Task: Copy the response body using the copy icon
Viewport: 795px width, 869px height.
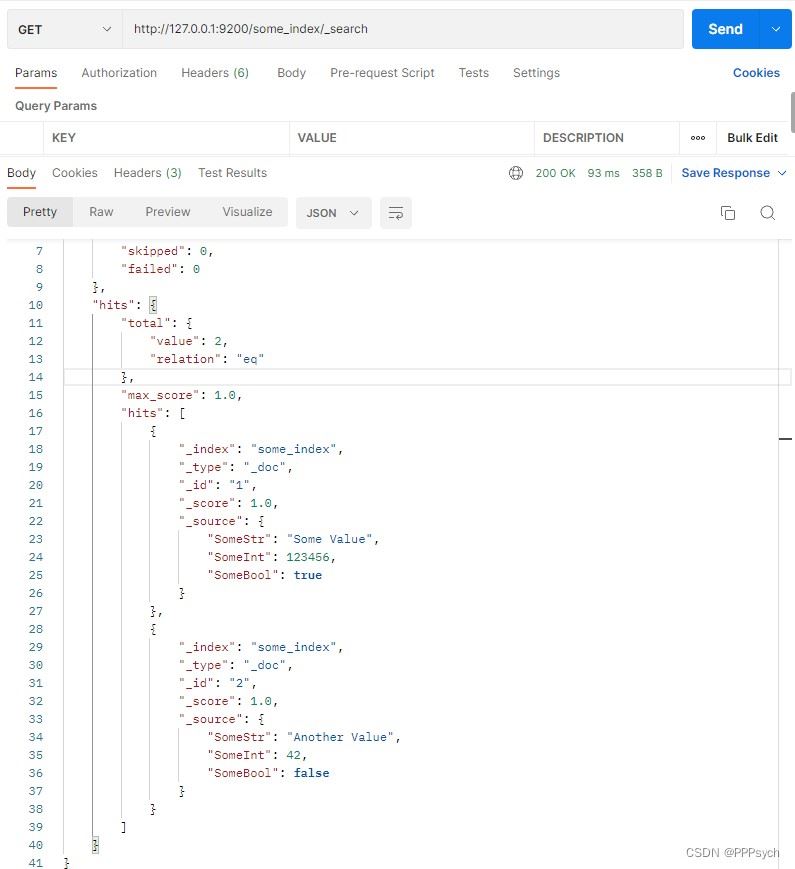Action: [x=728, y=212]
